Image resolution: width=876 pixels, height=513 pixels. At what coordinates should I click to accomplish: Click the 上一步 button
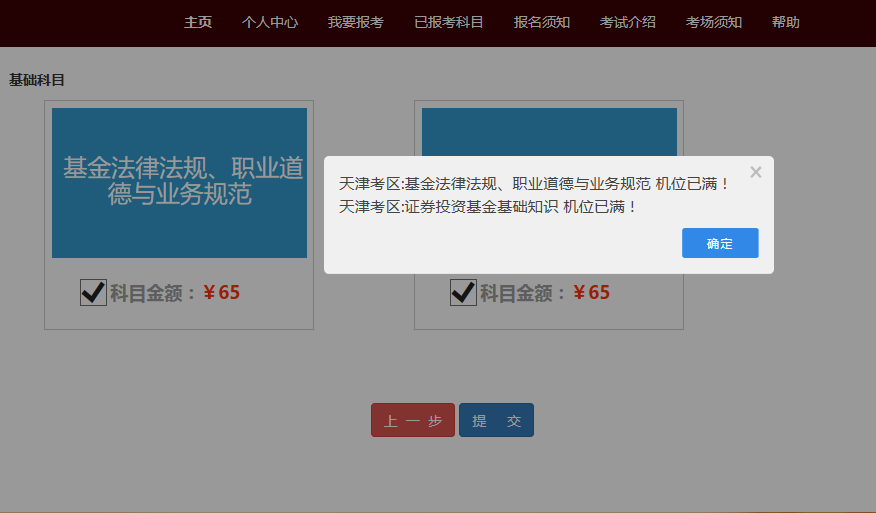coord(413,421)
